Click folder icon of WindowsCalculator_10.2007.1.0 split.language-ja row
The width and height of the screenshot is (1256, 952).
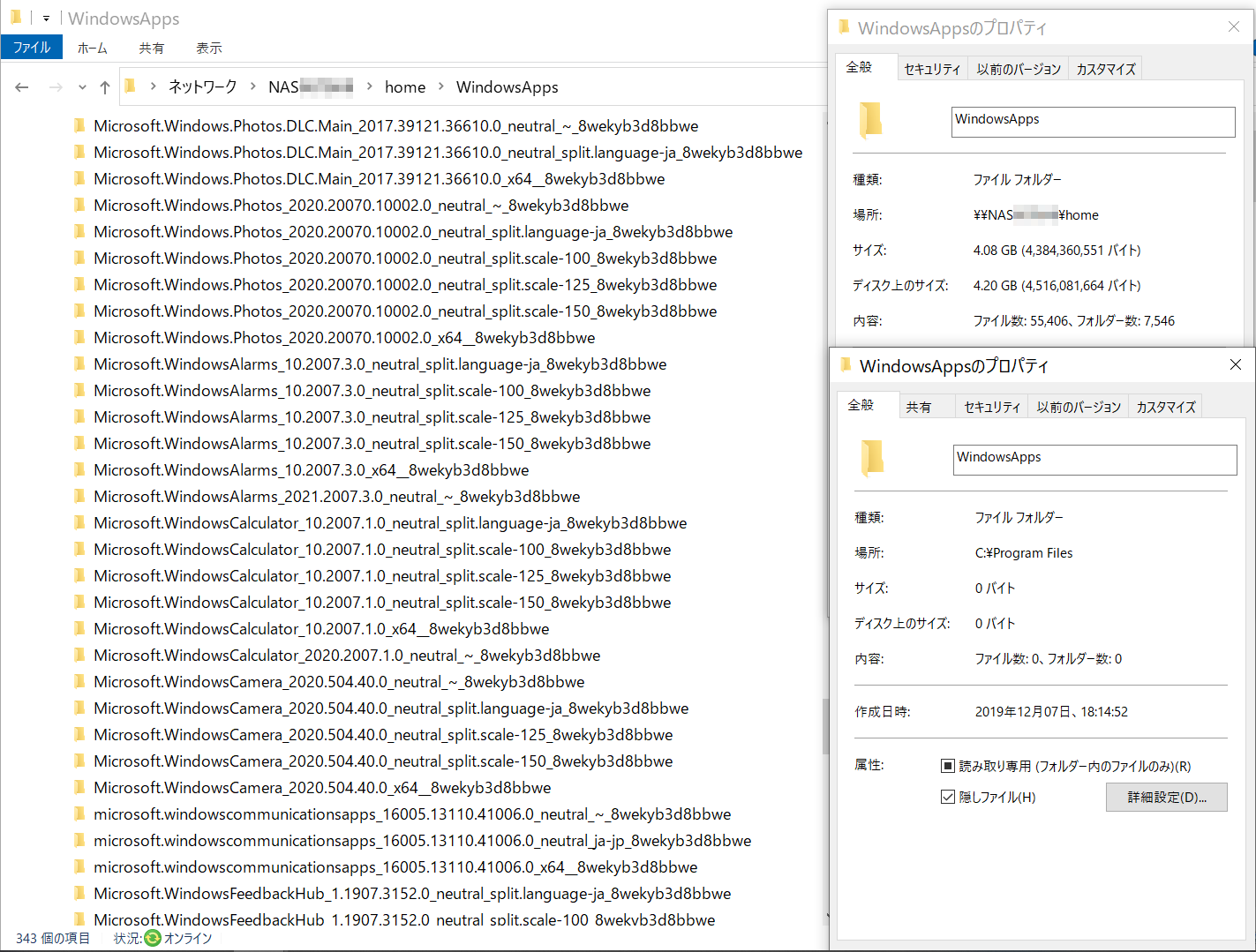(79, 523)
